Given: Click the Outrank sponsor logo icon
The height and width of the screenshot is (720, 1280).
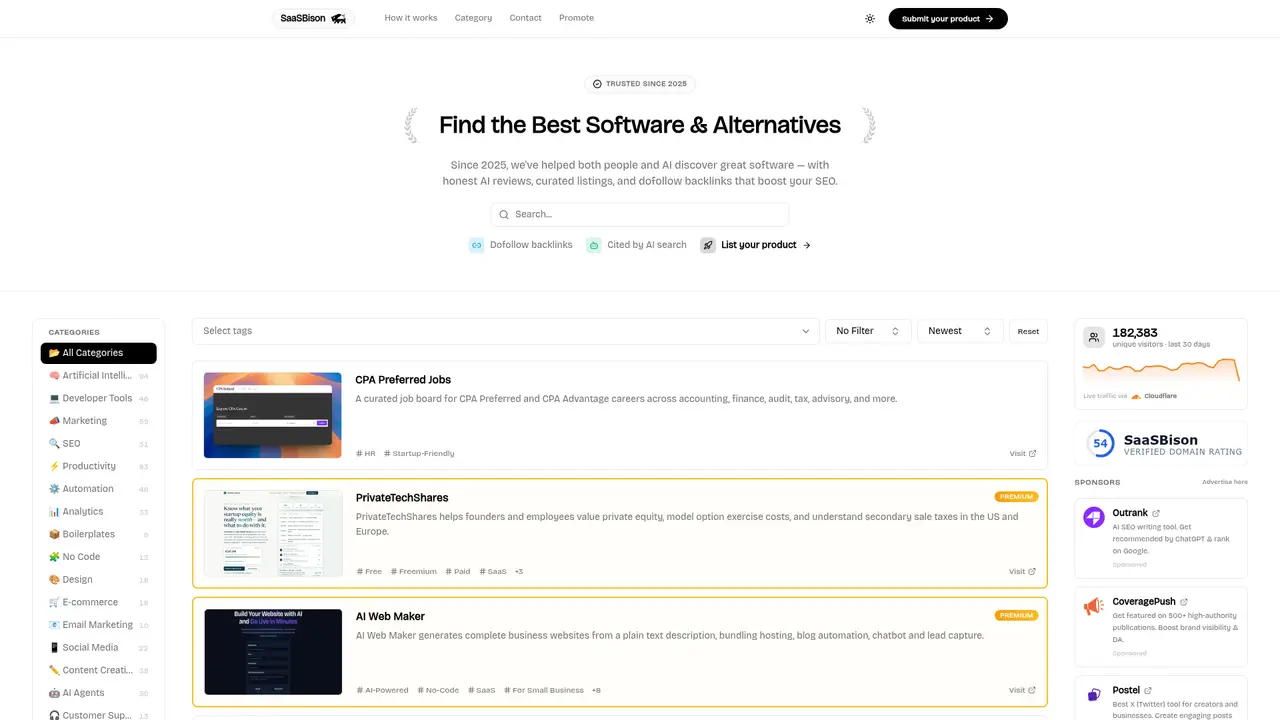Looking at the screenshot, I should pos(1094,517).
